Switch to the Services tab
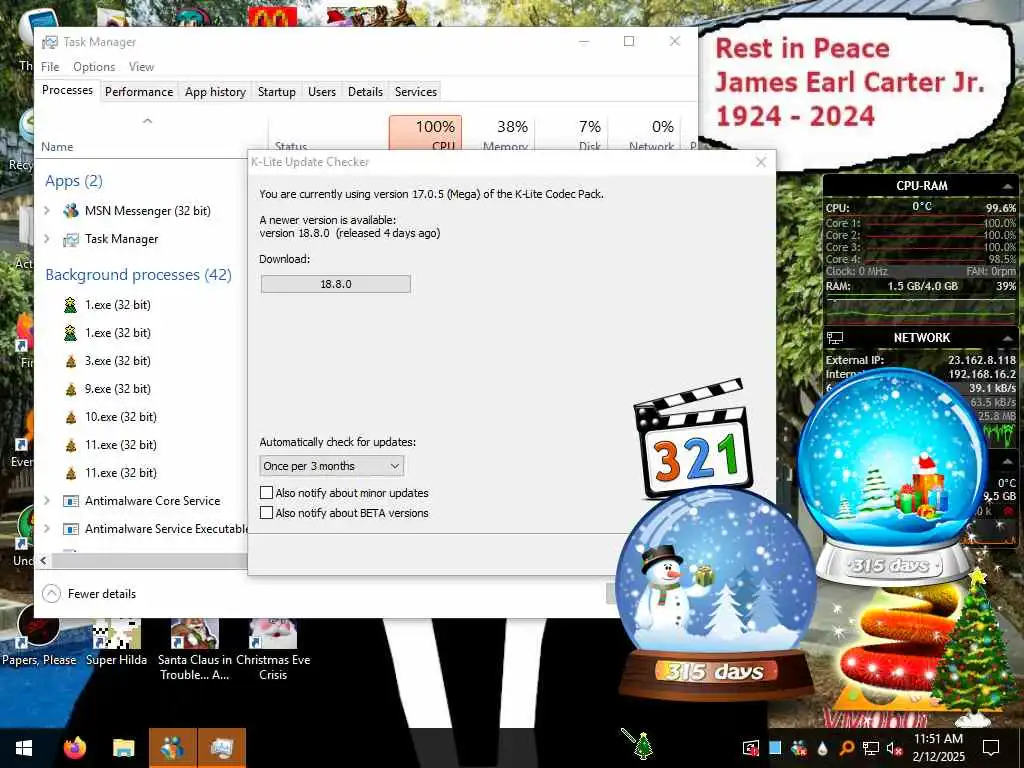The image size is (1024, 768). [415, 91]
